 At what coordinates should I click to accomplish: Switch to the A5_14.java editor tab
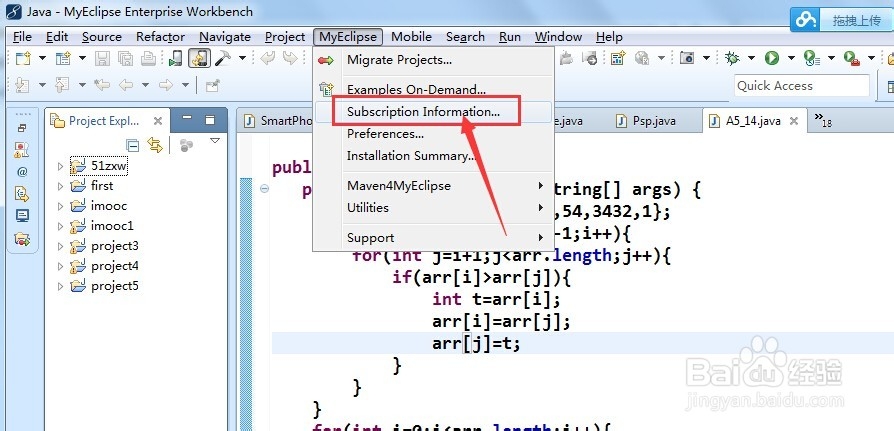pyautogui.click(x=753, y=121)
